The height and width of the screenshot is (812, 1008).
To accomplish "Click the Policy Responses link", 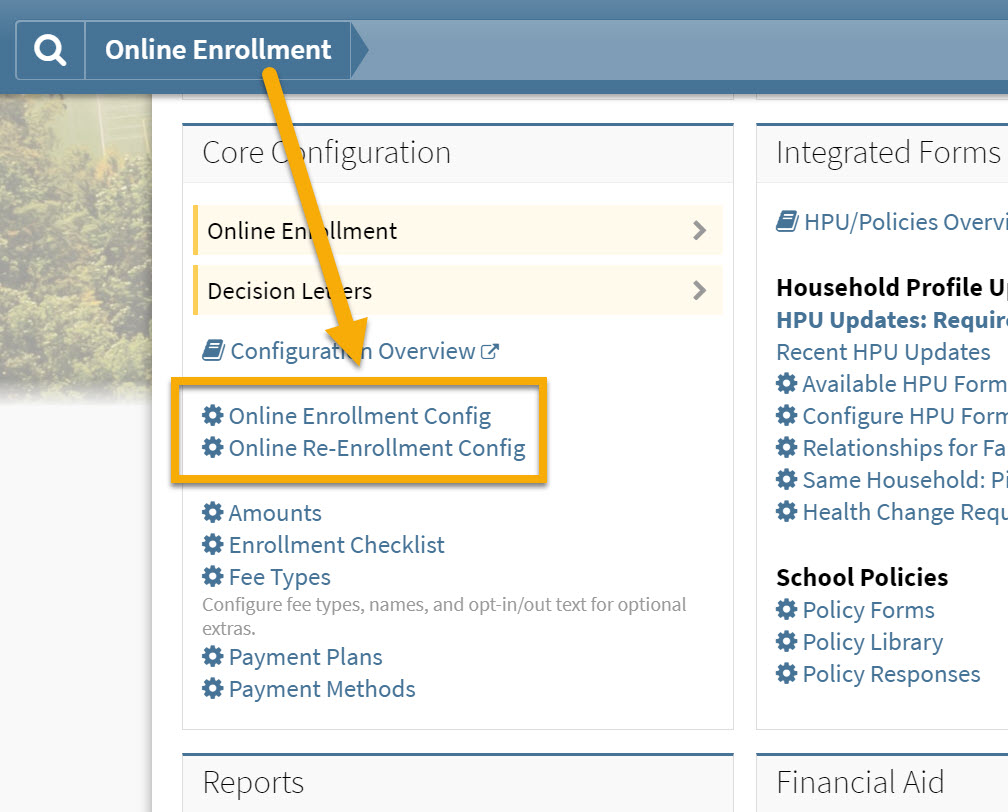I will (x=891, y=674).
